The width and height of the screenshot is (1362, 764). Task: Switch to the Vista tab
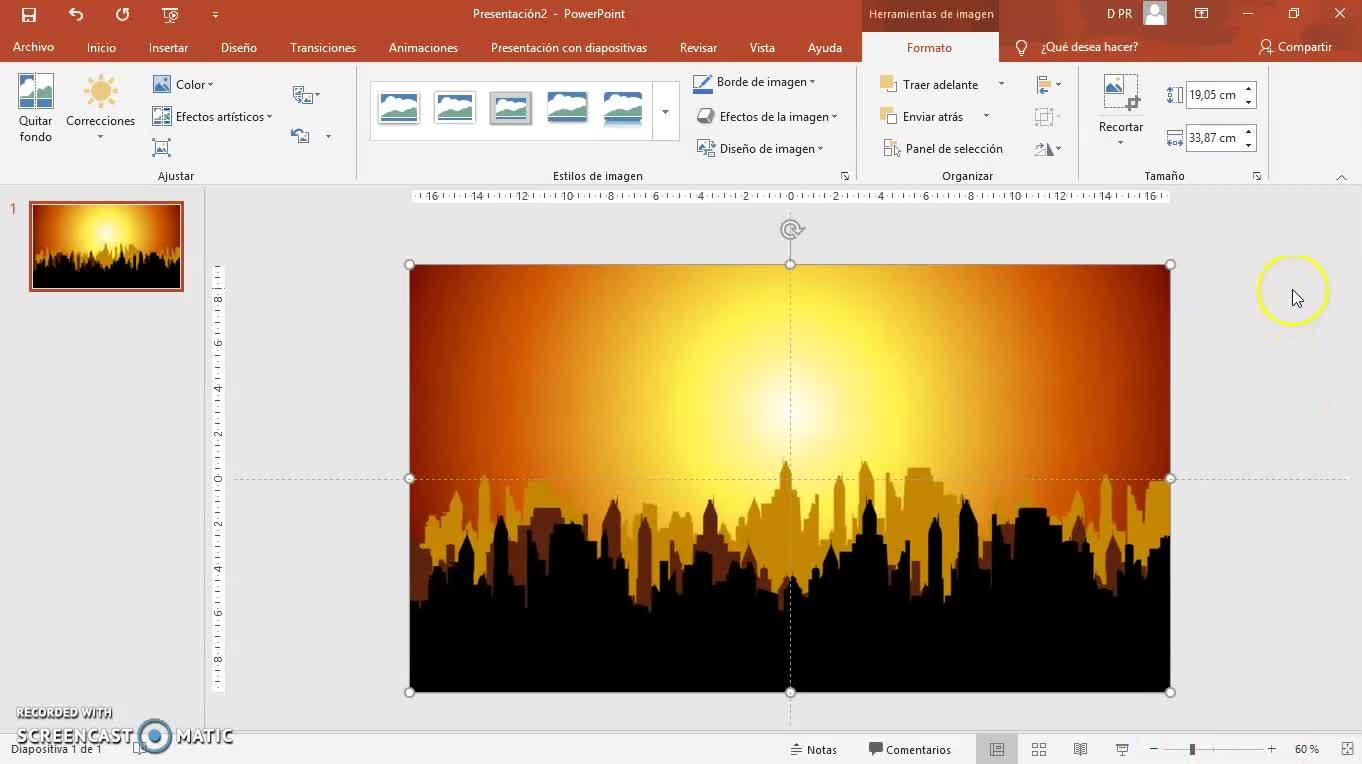(762, 47)
